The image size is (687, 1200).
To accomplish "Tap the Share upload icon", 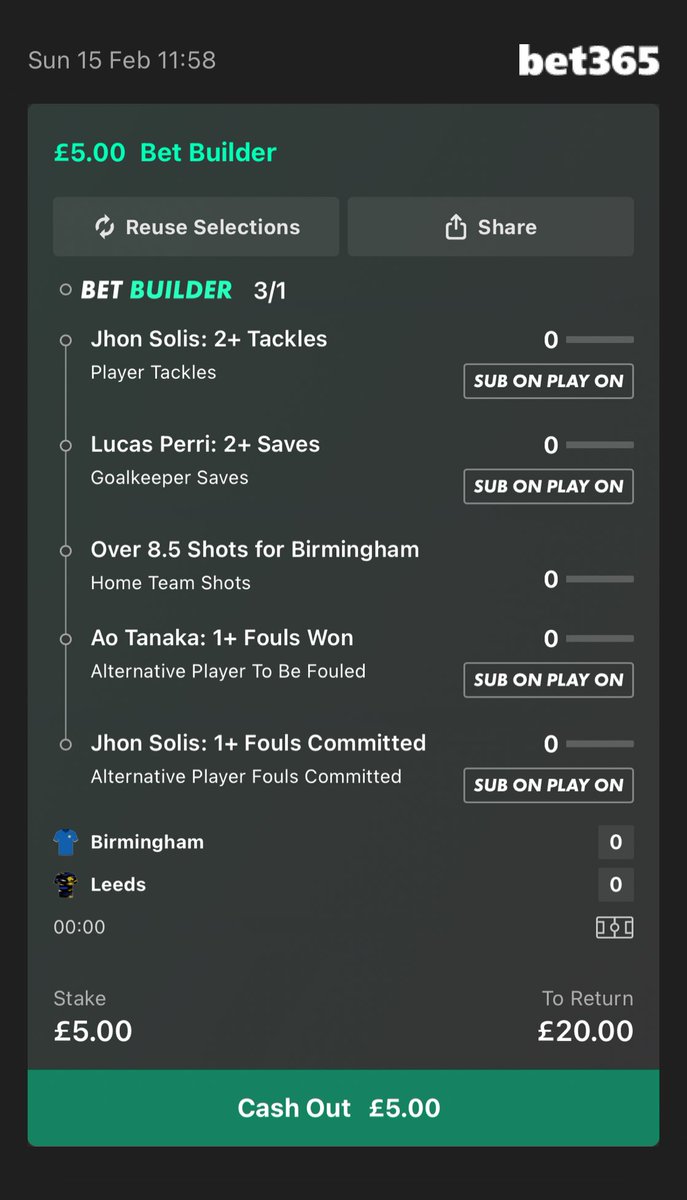I will (456, 227).
